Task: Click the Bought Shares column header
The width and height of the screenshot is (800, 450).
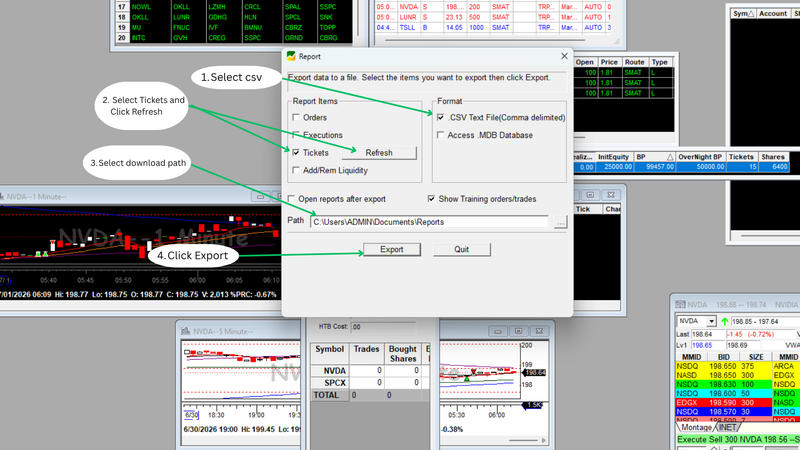Action: (403, 354)
